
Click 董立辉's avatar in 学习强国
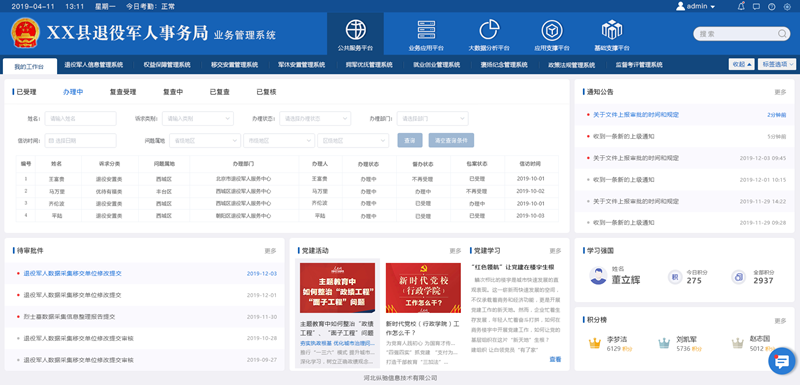598,276
